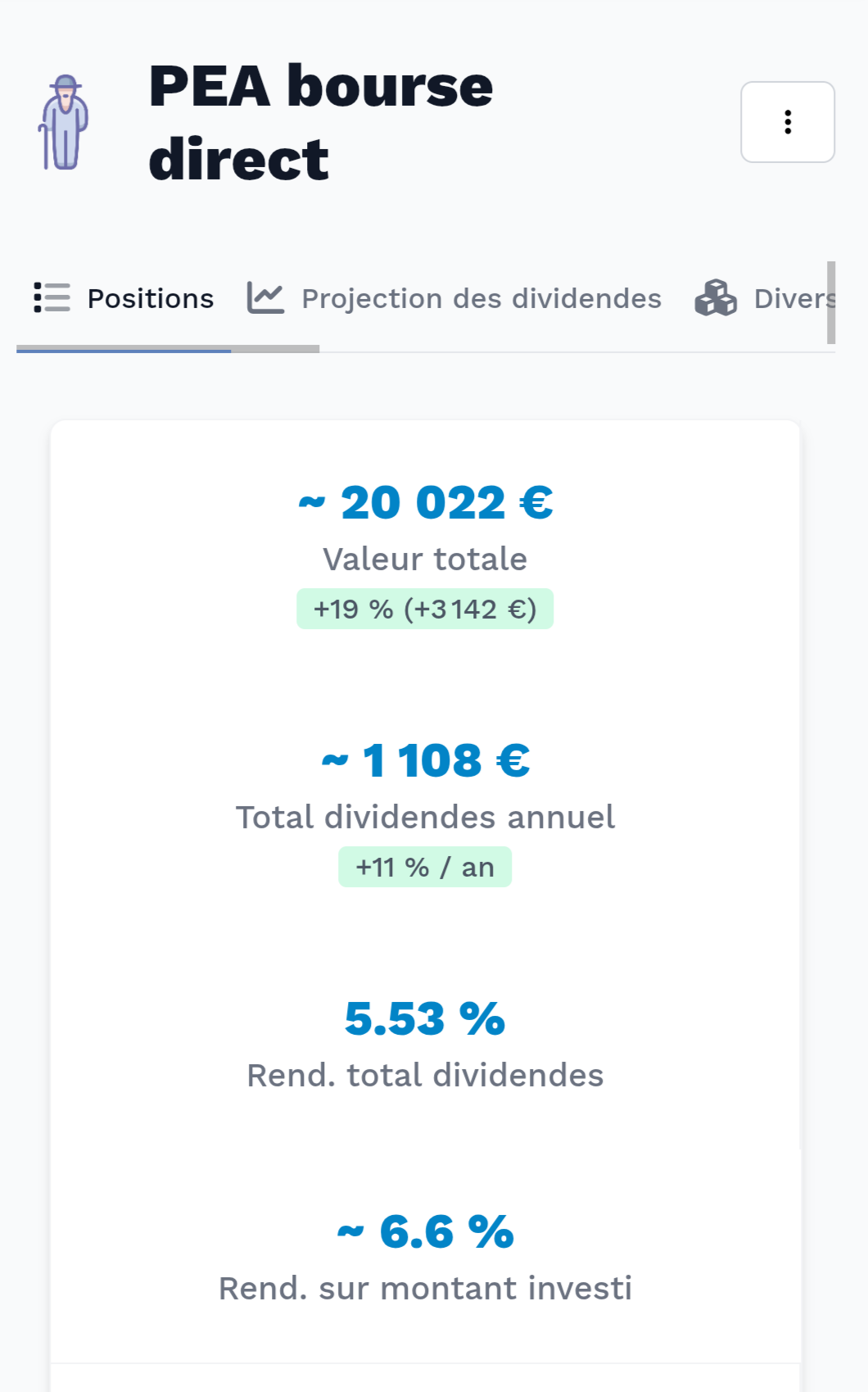Click the +19 % (+3 142 €) gain badge

pyautogui.click(x=425, y=609)
